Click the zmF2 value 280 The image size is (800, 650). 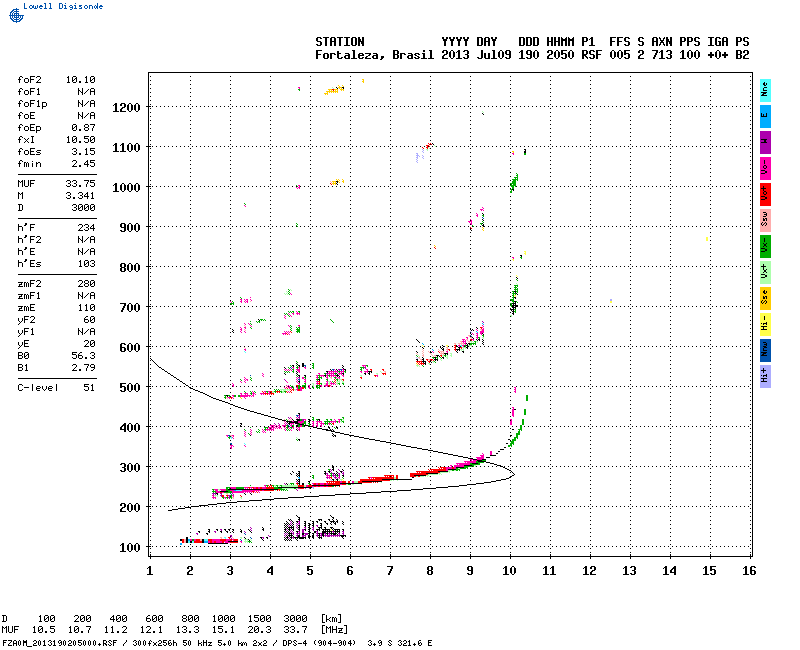[x=86, y=284]
